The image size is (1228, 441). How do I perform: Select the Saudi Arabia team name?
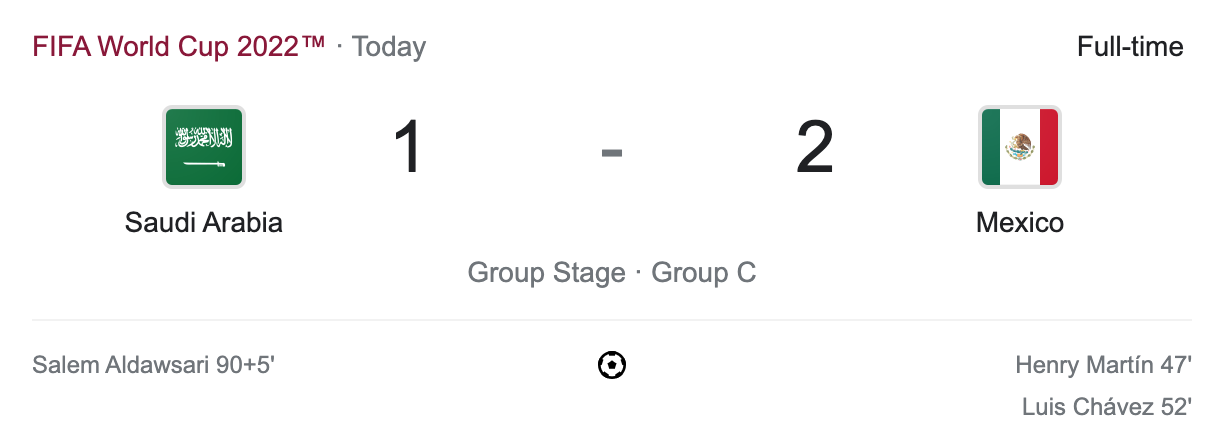[x=204, y=222]
